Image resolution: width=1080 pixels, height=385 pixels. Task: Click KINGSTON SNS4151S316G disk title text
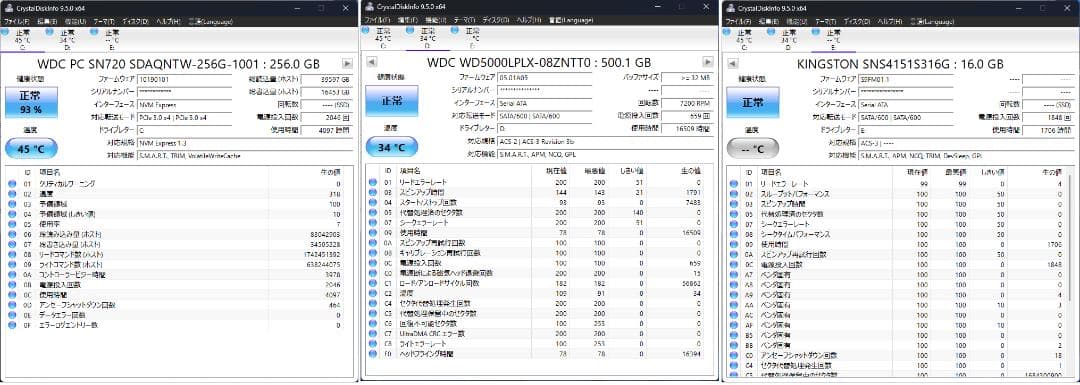(900, 64)
